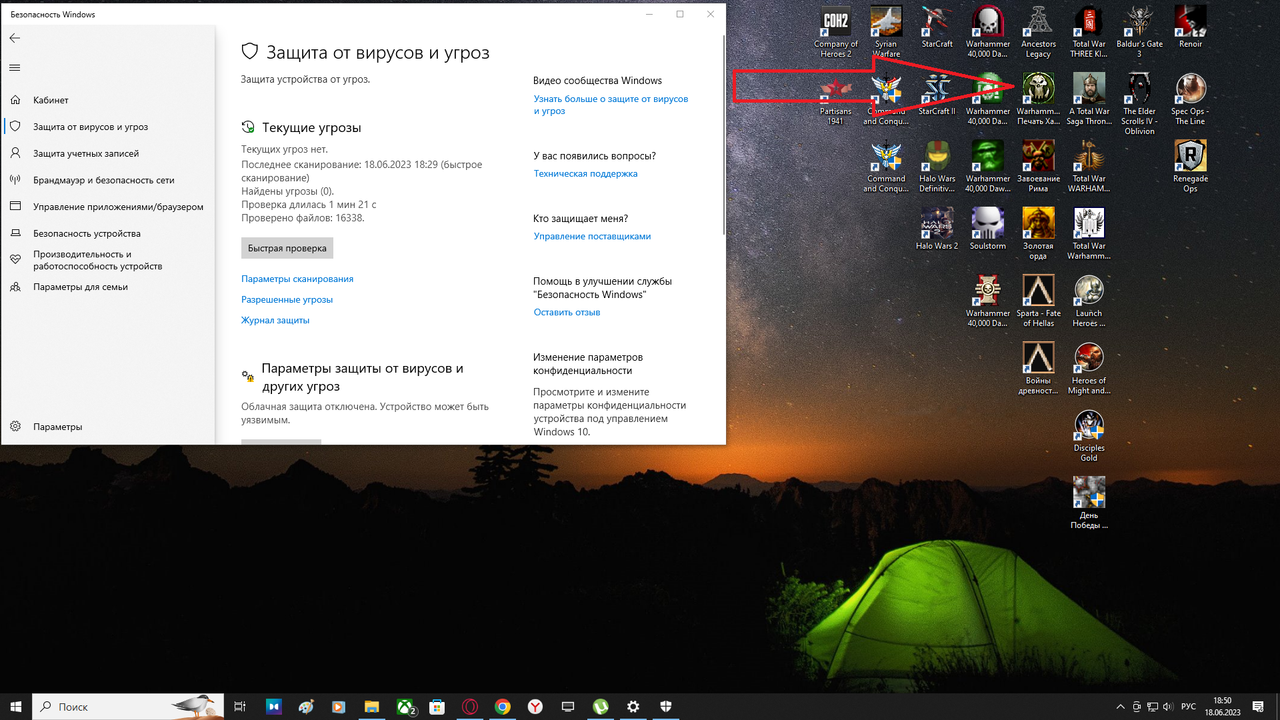
Task: Open the Журнал защиты link
Action: point(275,320)
